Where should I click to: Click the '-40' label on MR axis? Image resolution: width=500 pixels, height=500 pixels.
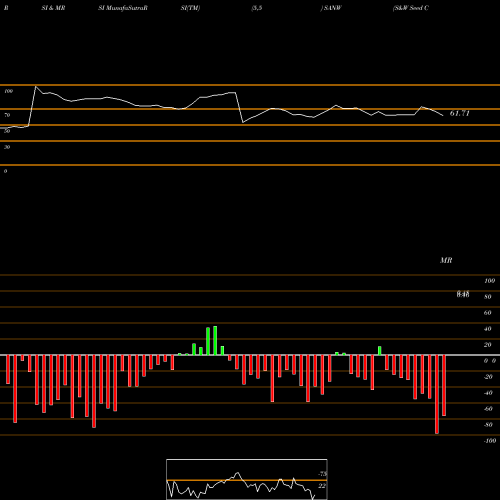(488, 393)
